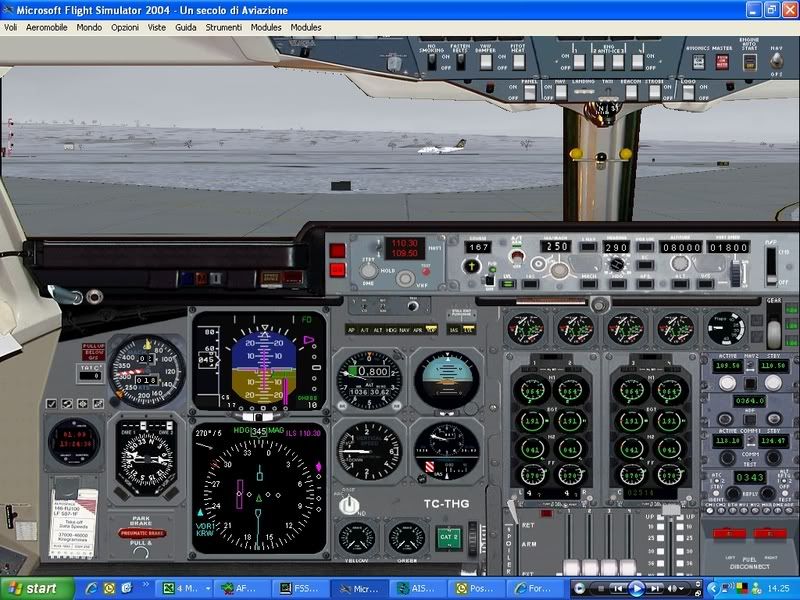Click the airspeed indicator gauge
Screen dimensions: 800x600
[147, 371]
